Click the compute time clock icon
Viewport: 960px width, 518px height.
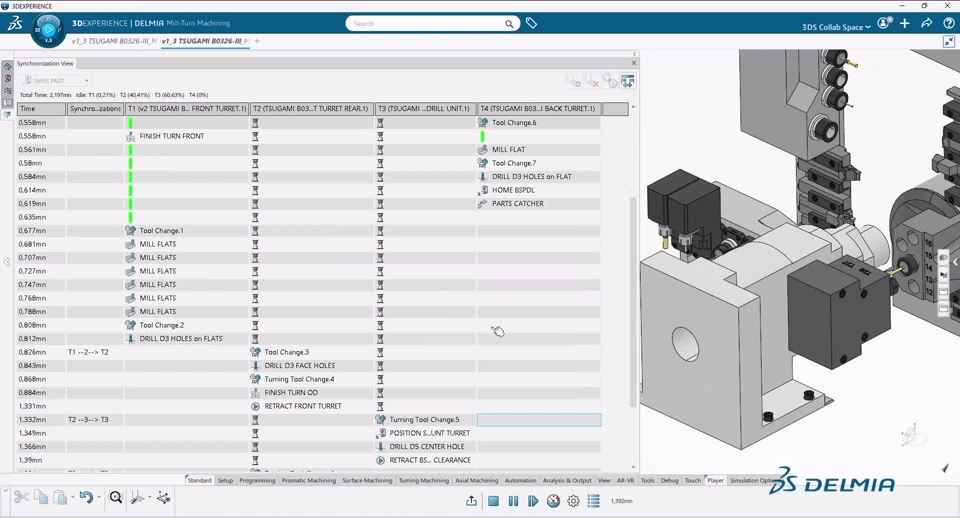point(610,81)
